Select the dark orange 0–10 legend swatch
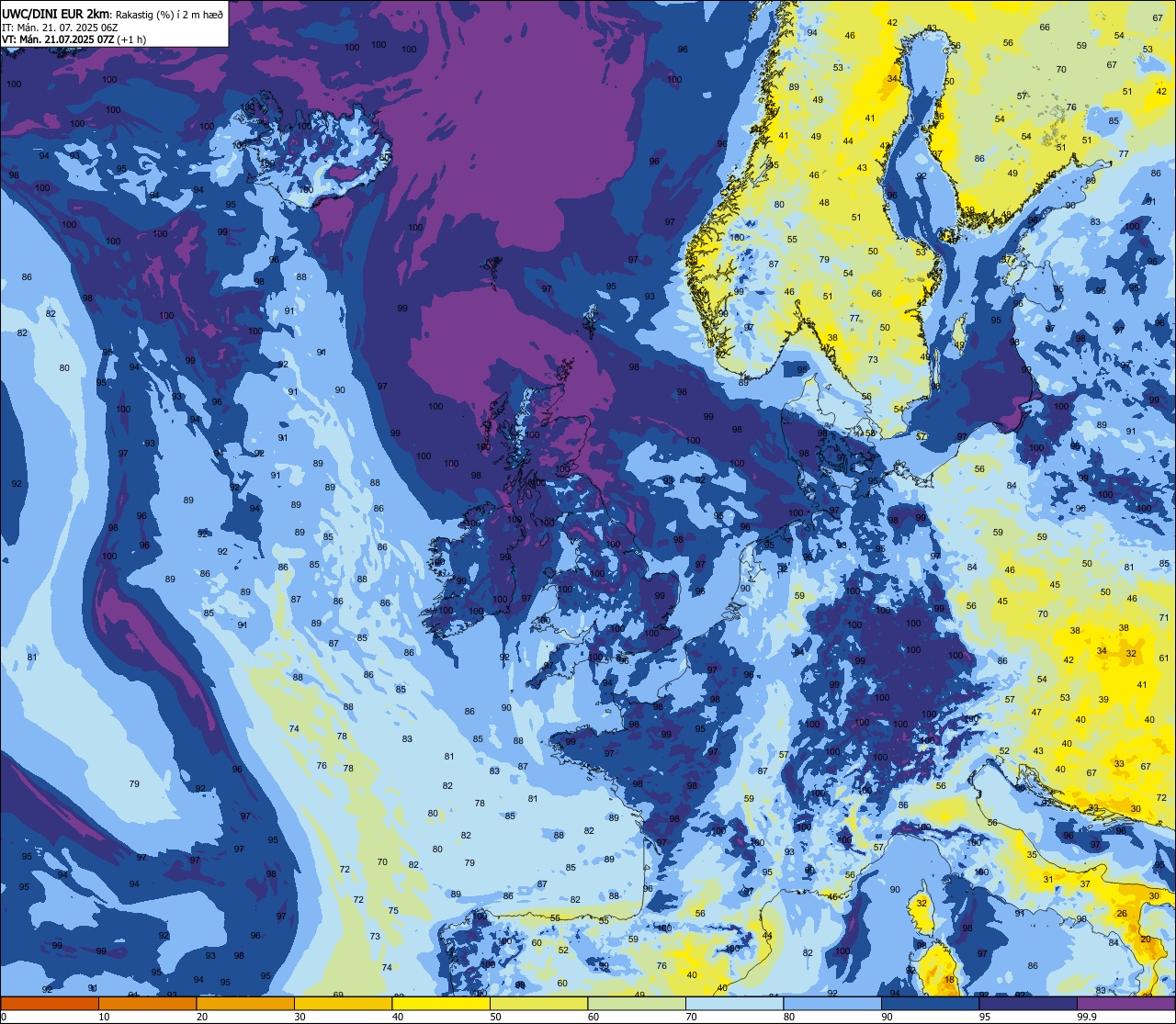 click(50, 1003)
